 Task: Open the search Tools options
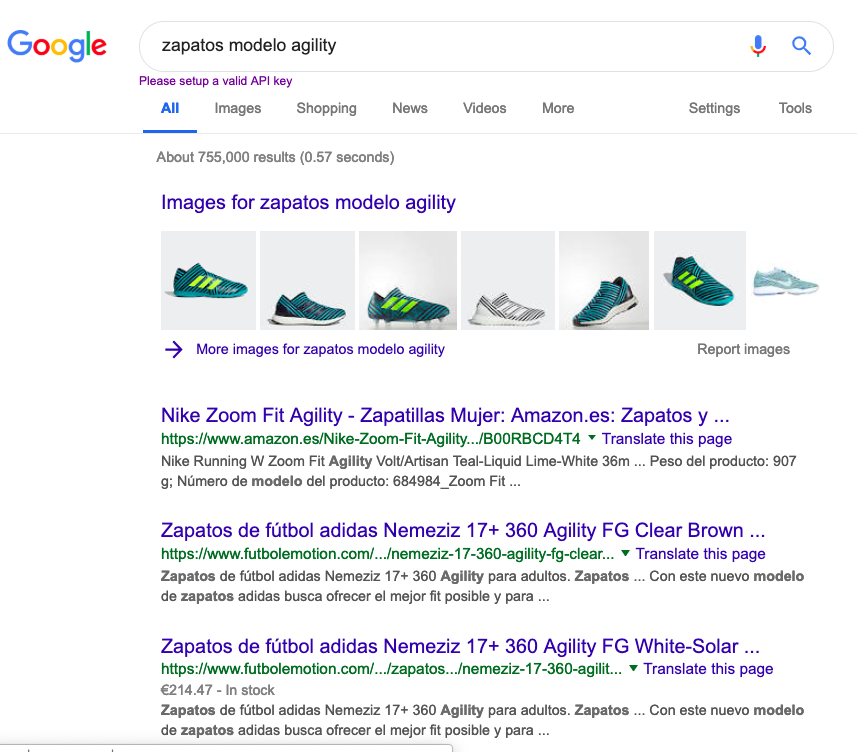(x=795, y=108)
